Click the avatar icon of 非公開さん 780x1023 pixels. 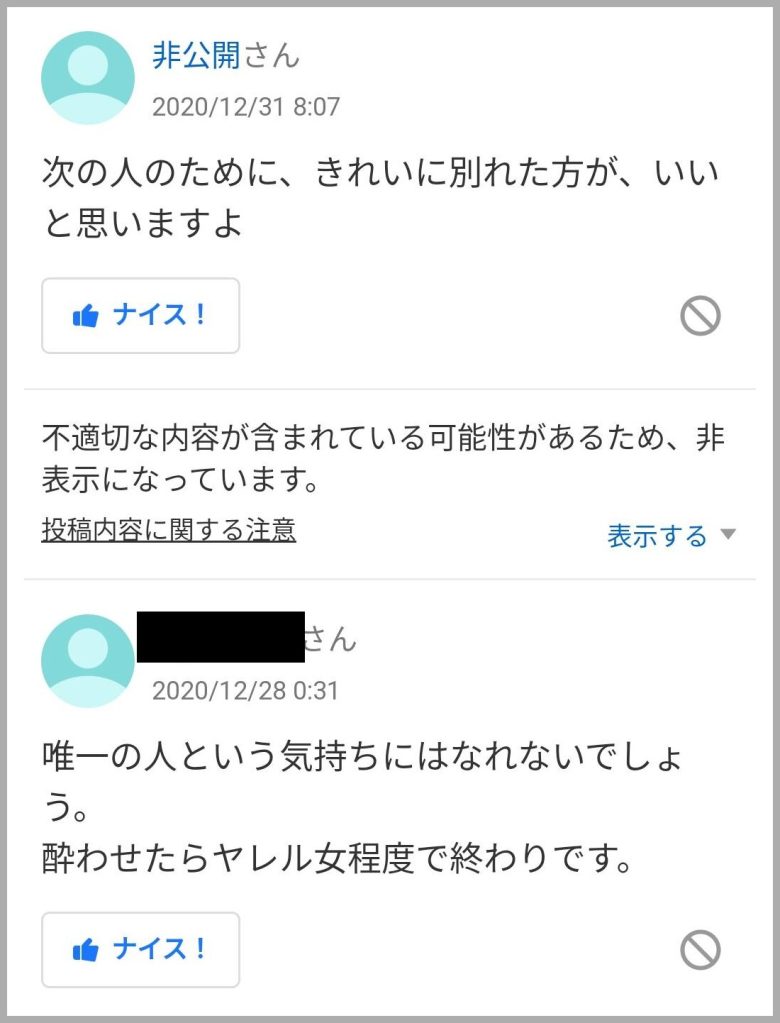point(88,78)
